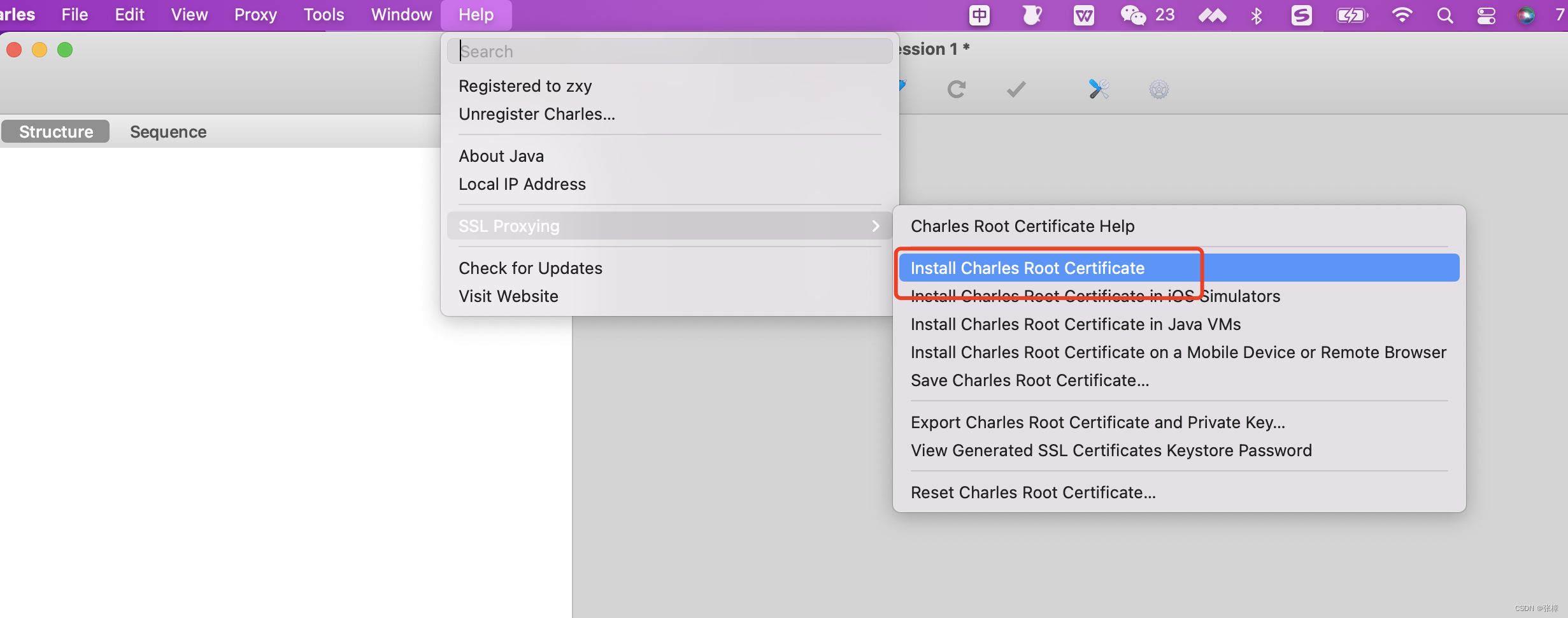Screen dimensions: 1568x618
Task: Click the Siri icon in menu bar
Action: coord(1526,15)
